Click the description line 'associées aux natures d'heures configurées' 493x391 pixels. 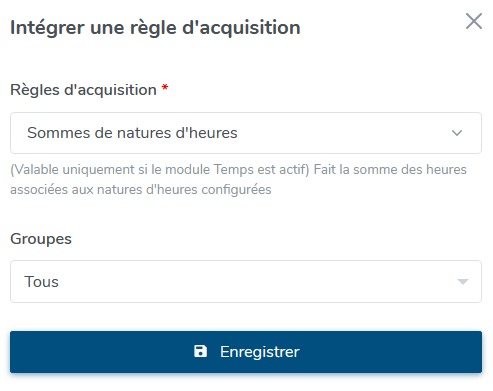tap(141, 190)
